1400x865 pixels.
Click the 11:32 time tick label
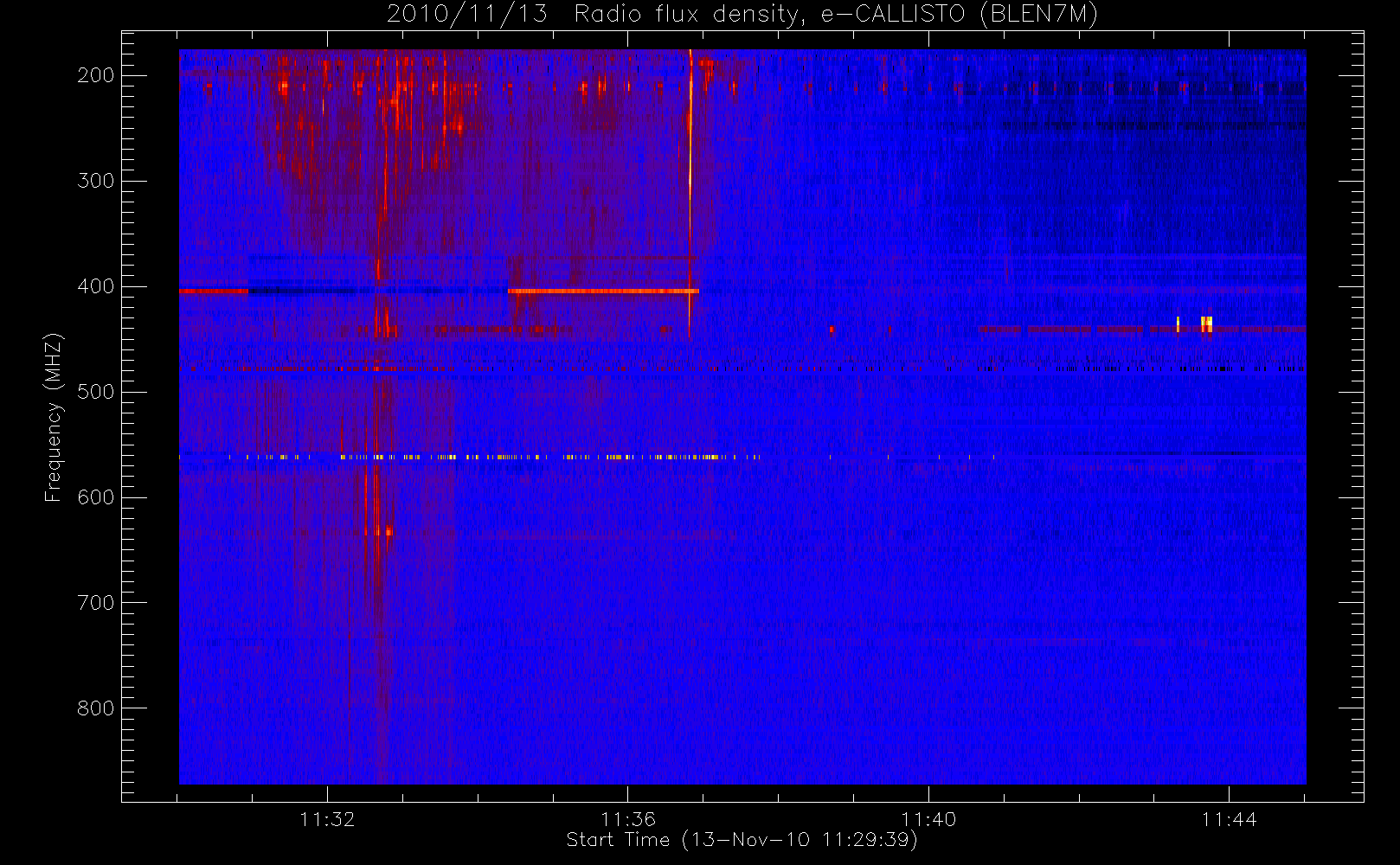click(327, 819)
